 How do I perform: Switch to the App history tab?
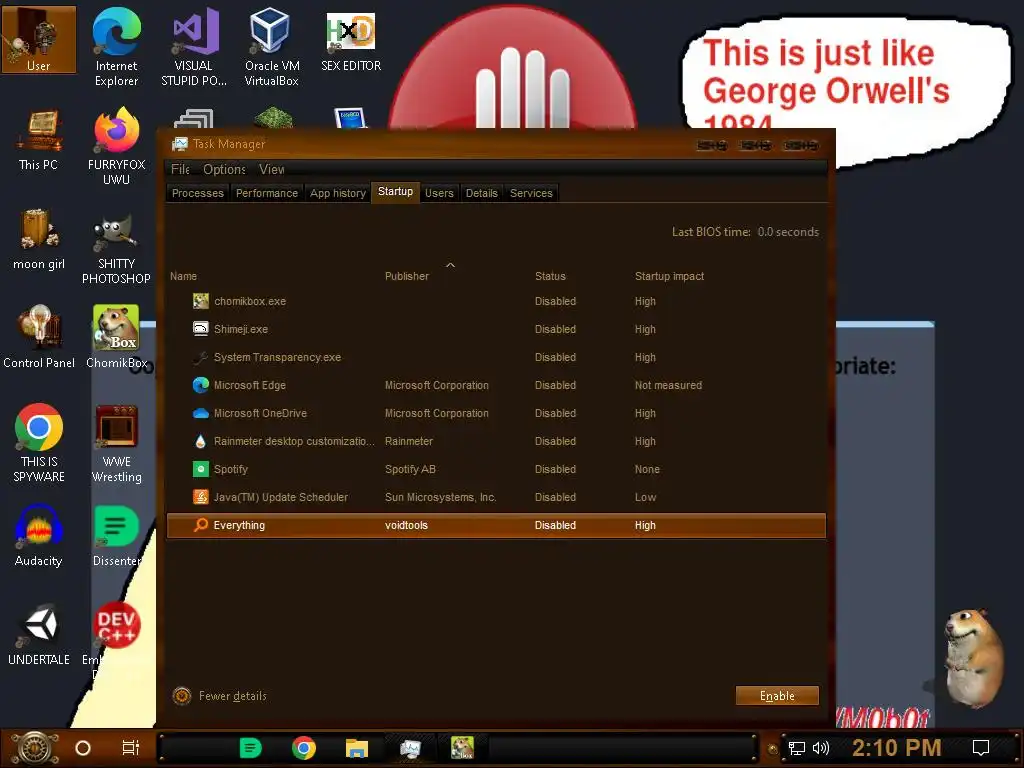(x=338, y=193)
